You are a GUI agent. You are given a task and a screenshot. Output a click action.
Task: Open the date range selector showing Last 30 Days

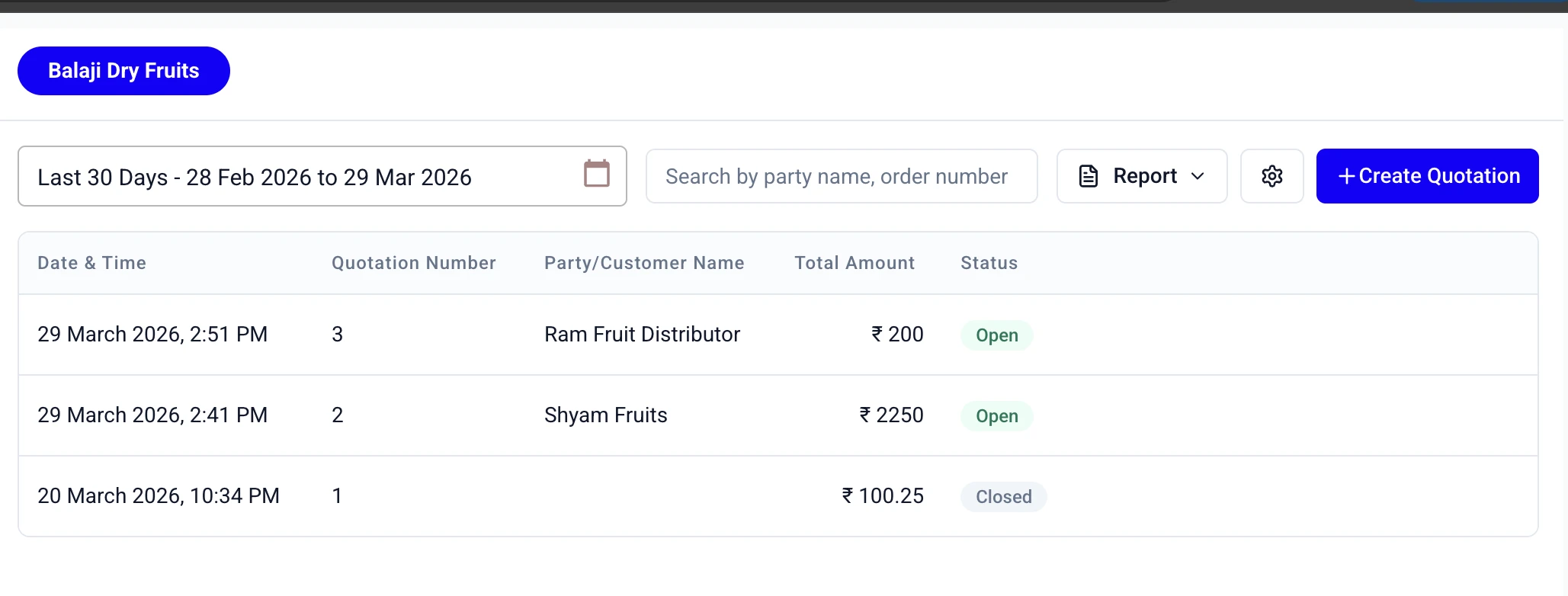tap(305, 176)
